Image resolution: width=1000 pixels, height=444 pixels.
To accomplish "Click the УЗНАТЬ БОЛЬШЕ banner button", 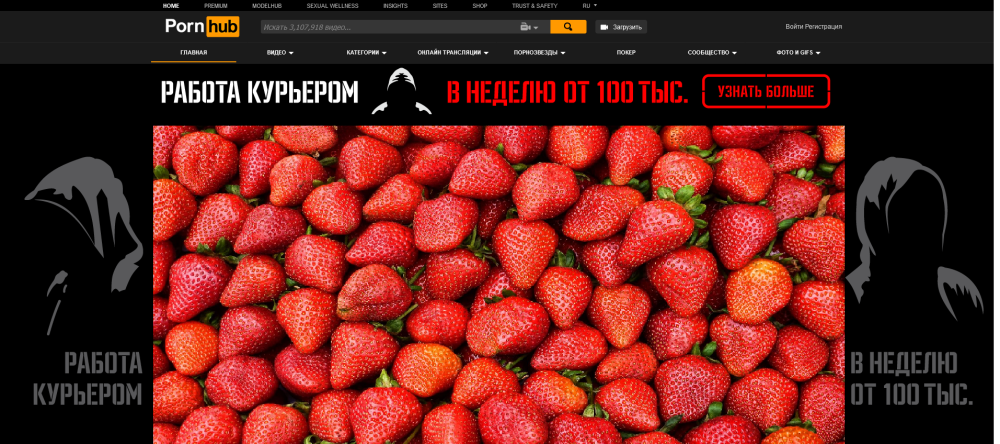I will coord(766,91).
